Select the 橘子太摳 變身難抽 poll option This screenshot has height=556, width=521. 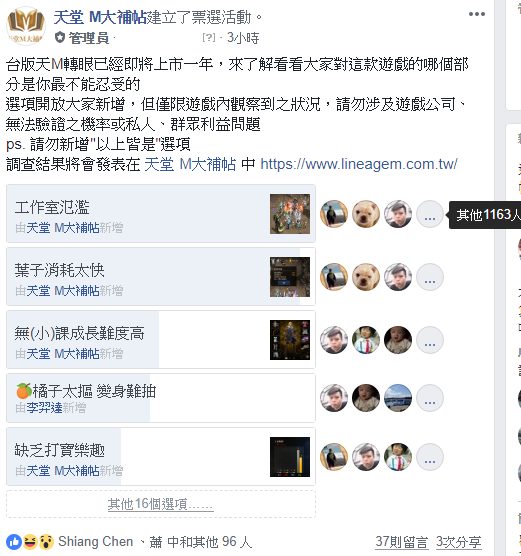click(x=161, y=397)
